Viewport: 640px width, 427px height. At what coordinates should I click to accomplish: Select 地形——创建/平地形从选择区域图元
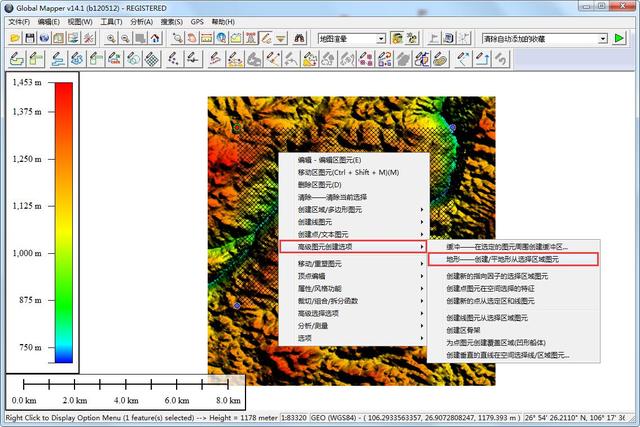[x=513, y=259]
